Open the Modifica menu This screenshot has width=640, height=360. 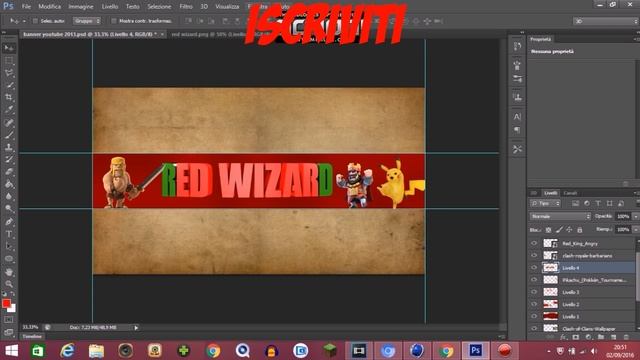click(49, 7)
